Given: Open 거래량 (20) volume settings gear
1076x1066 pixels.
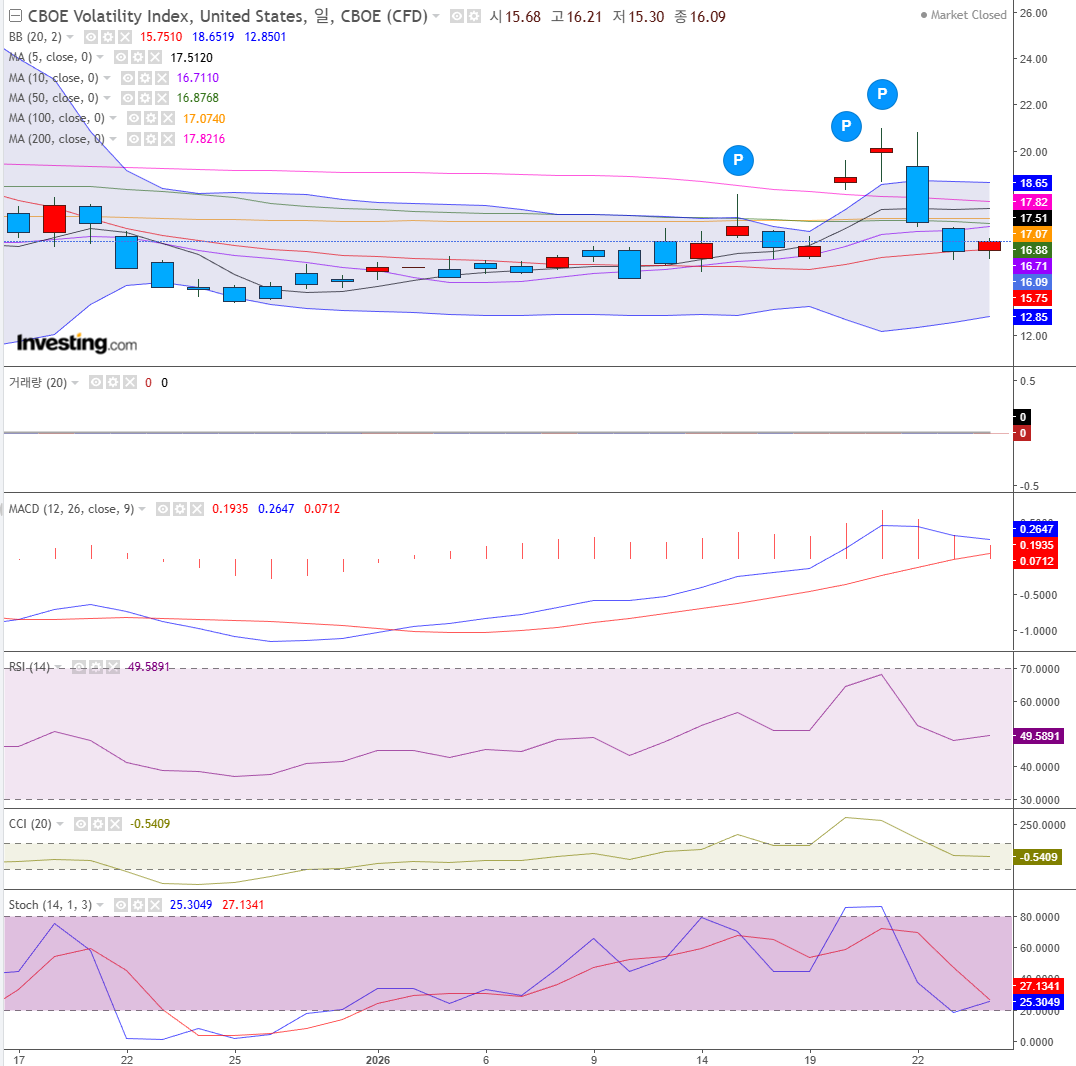Looking at the screenshot, I should pyautogui.click(x=113, y=382).
